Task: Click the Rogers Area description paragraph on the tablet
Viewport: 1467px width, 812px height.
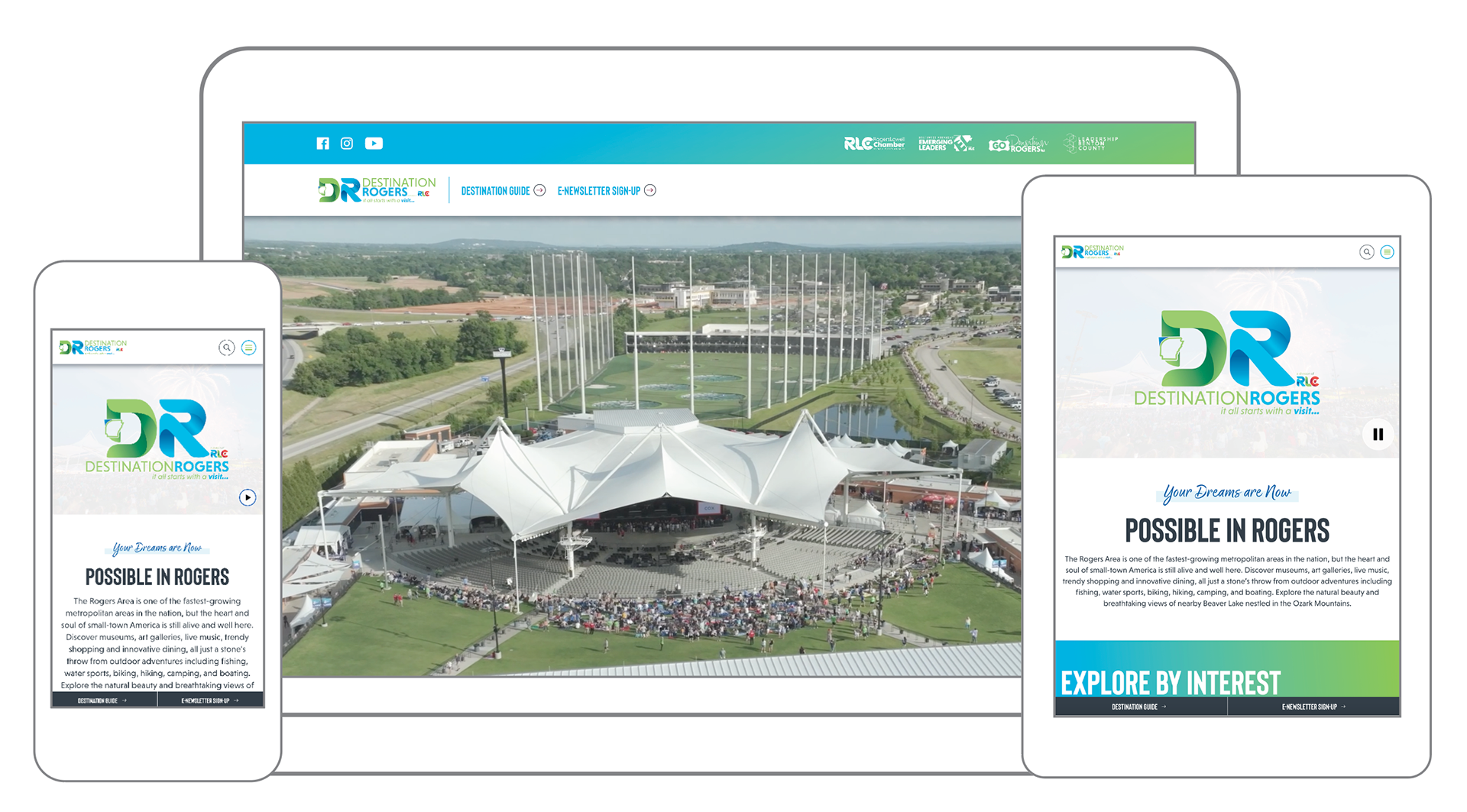Action: point(1227,581)
